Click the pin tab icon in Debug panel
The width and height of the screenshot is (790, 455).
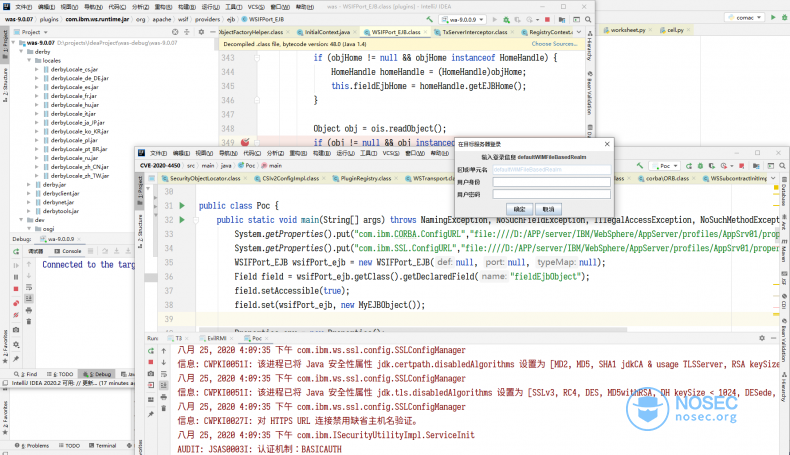[16, 359]
